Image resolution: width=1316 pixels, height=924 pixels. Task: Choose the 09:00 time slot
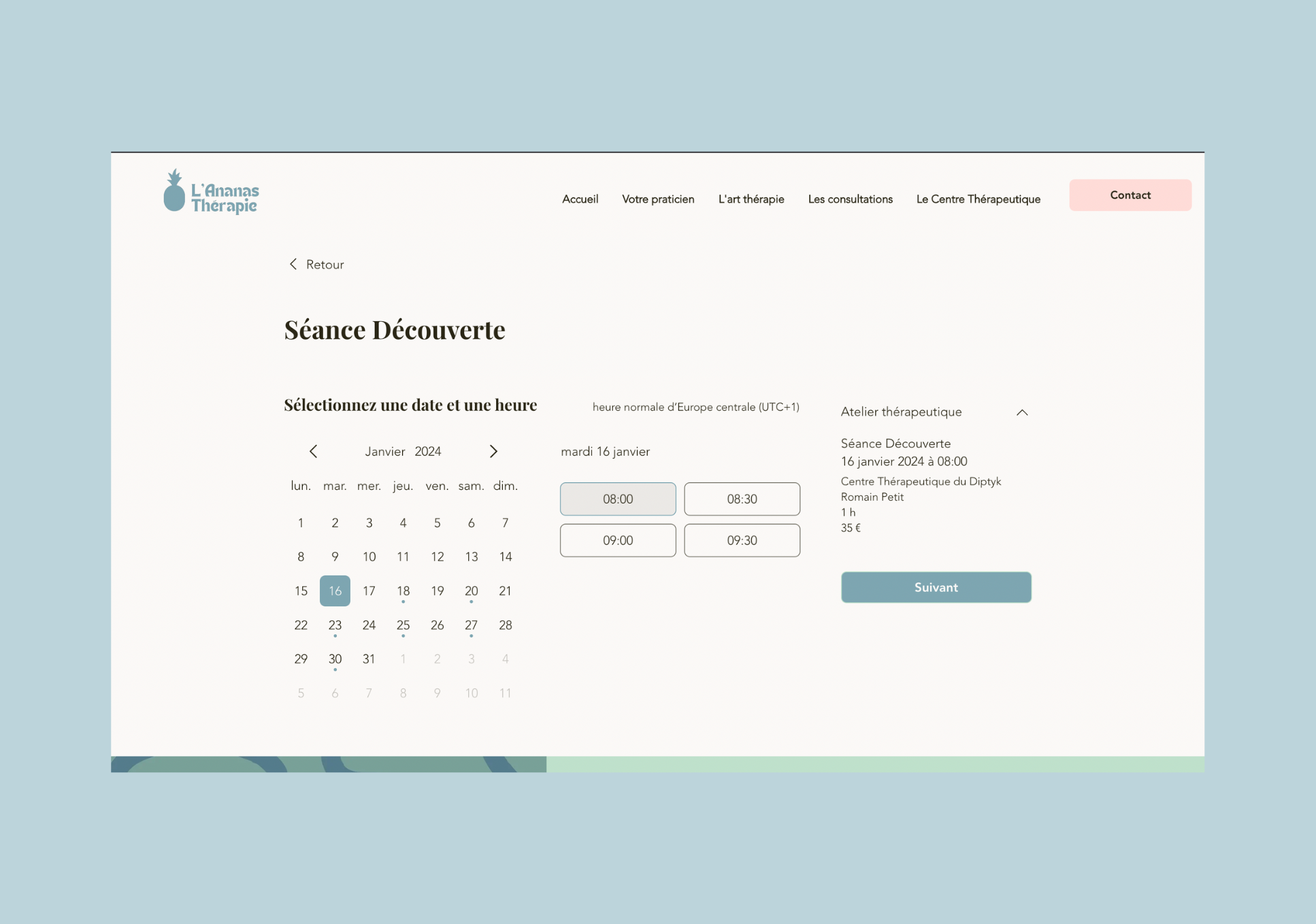pos(617,540)
